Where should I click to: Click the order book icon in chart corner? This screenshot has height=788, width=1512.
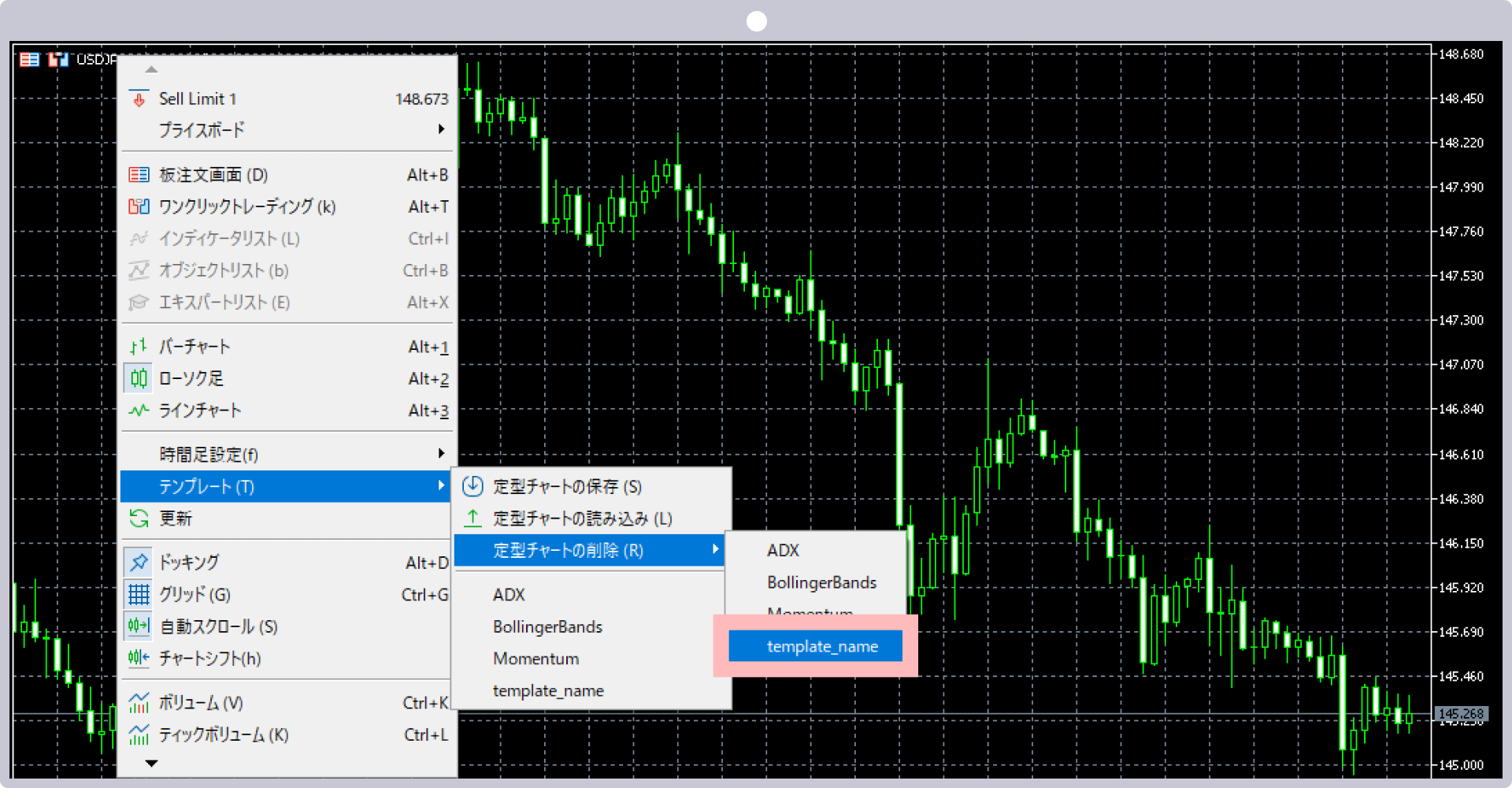29,60
